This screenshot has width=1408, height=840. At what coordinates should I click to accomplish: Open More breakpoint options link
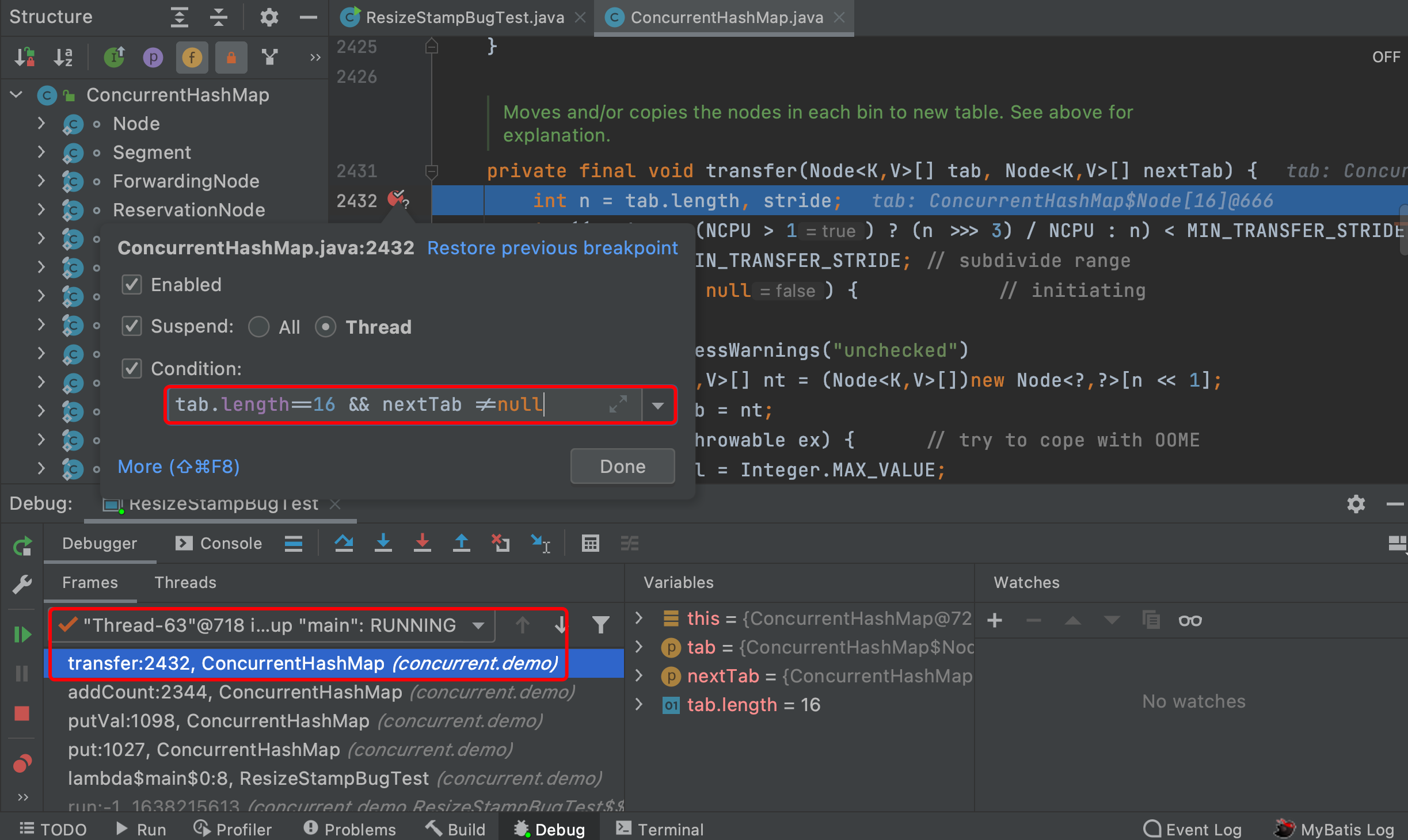click(178, 467)
